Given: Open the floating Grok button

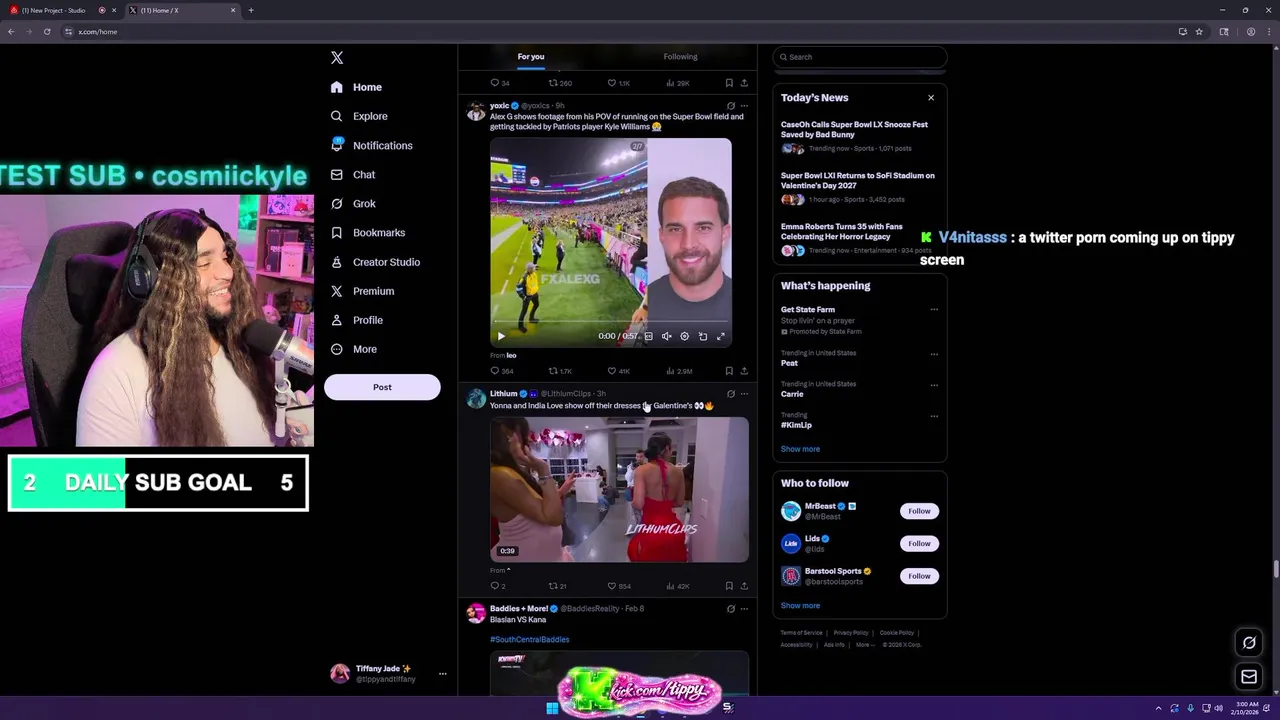Looking at the screenshot, I should tap(1249, 642).
